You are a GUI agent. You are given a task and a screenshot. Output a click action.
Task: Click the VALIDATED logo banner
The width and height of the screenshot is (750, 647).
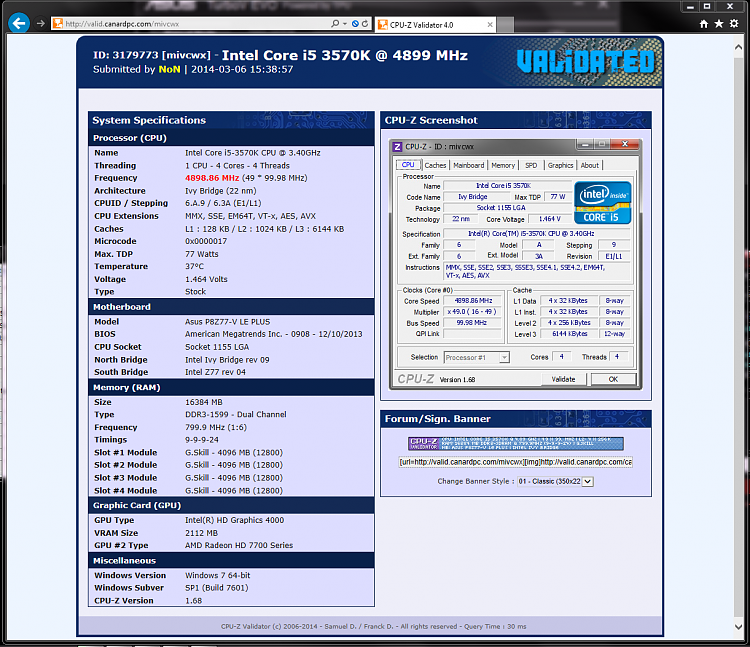[x=585, y=62]
